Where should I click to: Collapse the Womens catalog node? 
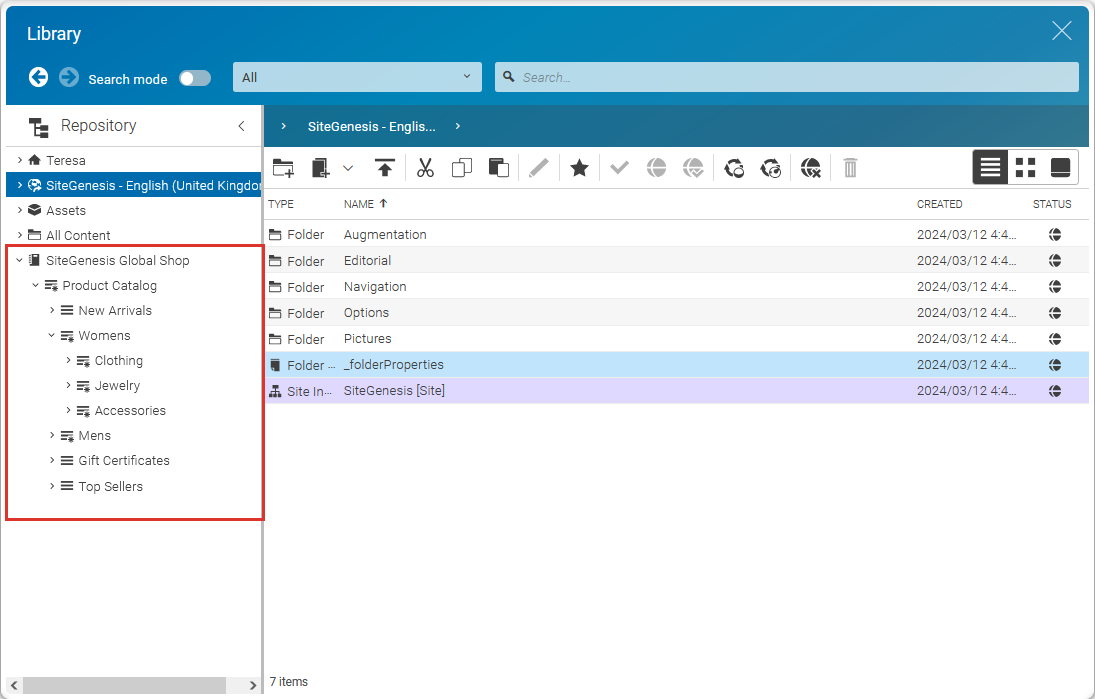click(51, 335)
